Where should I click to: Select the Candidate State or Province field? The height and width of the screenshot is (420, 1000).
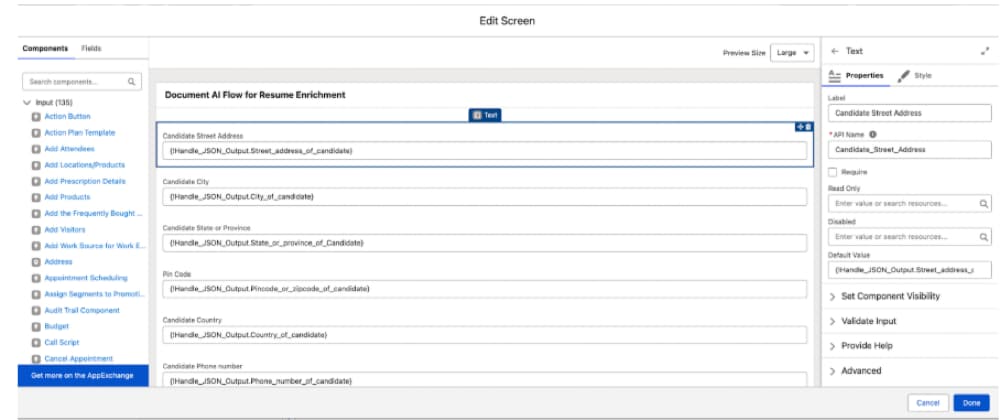click(485, 243)
